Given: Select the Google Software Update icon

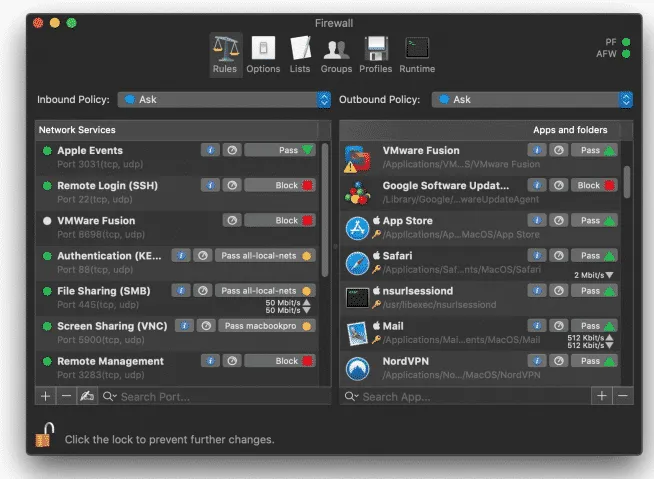Looking at the screenshot, I should pyautogui.click(x=357, y=194).
